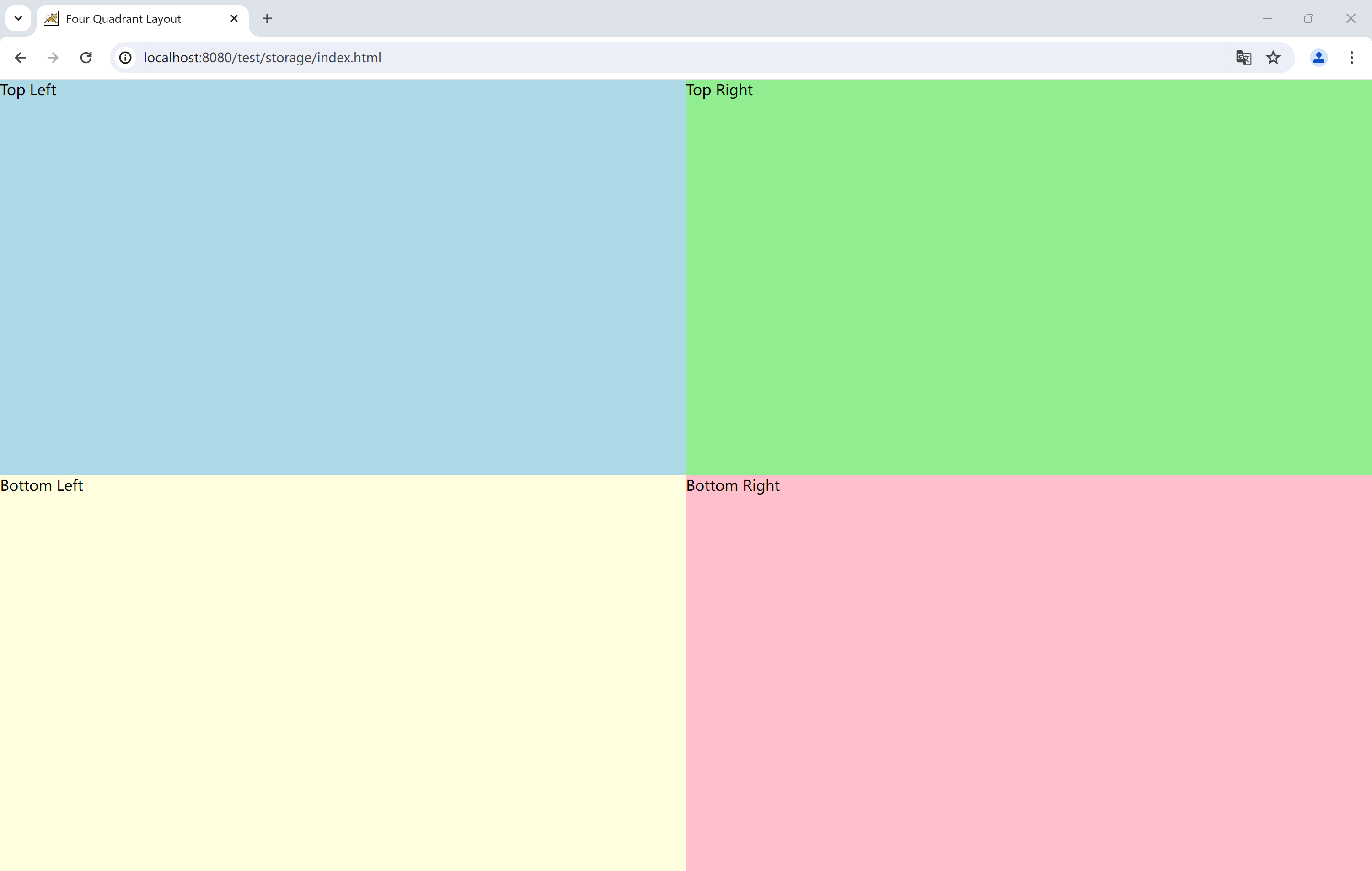1372x871 pixels.
Task: Click the Bottom Left text label
Action: point(42,486)
